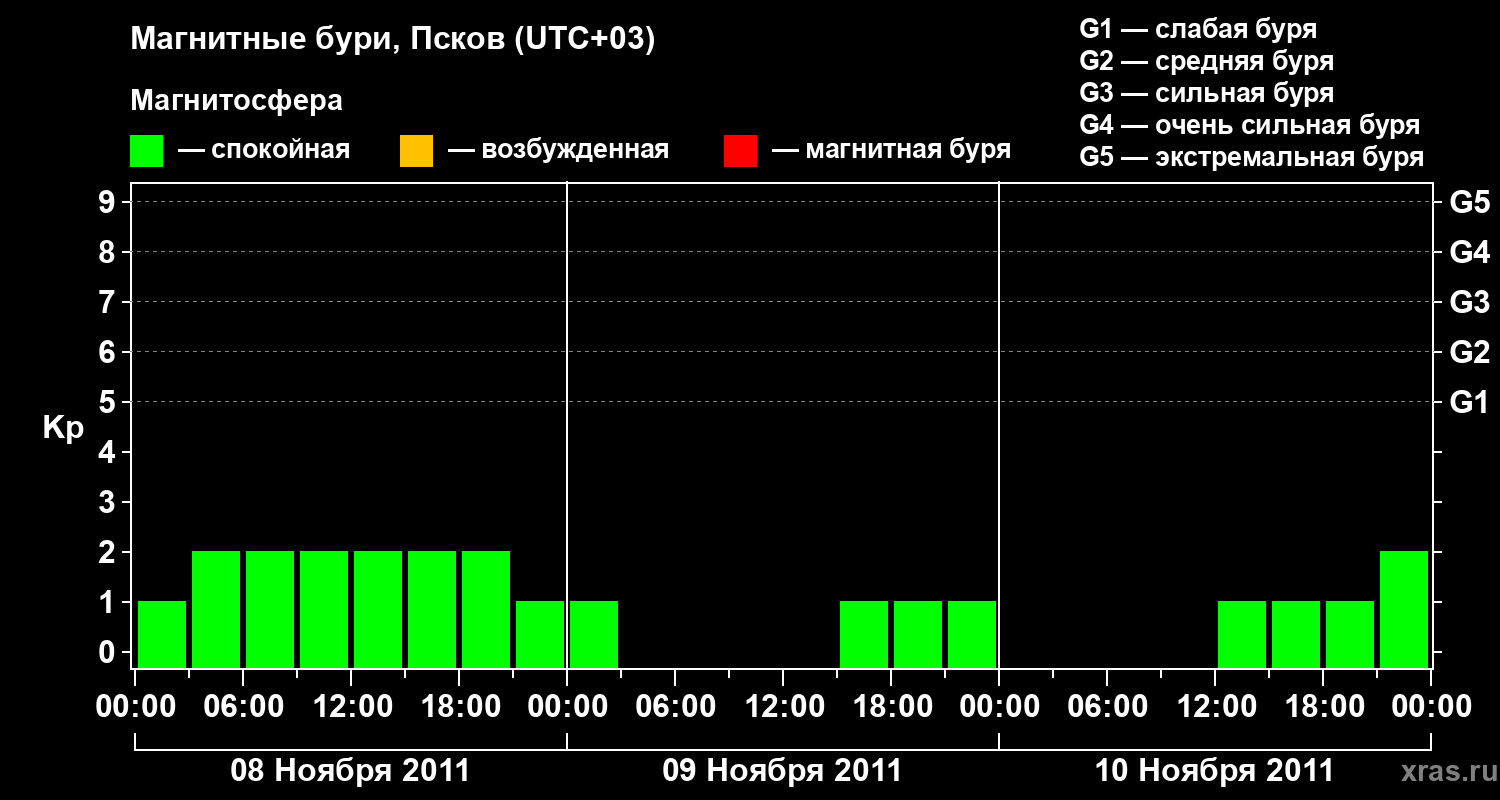Click the Kp axis value 9
Screen dimensions: 1500x800
pos(109,203)
